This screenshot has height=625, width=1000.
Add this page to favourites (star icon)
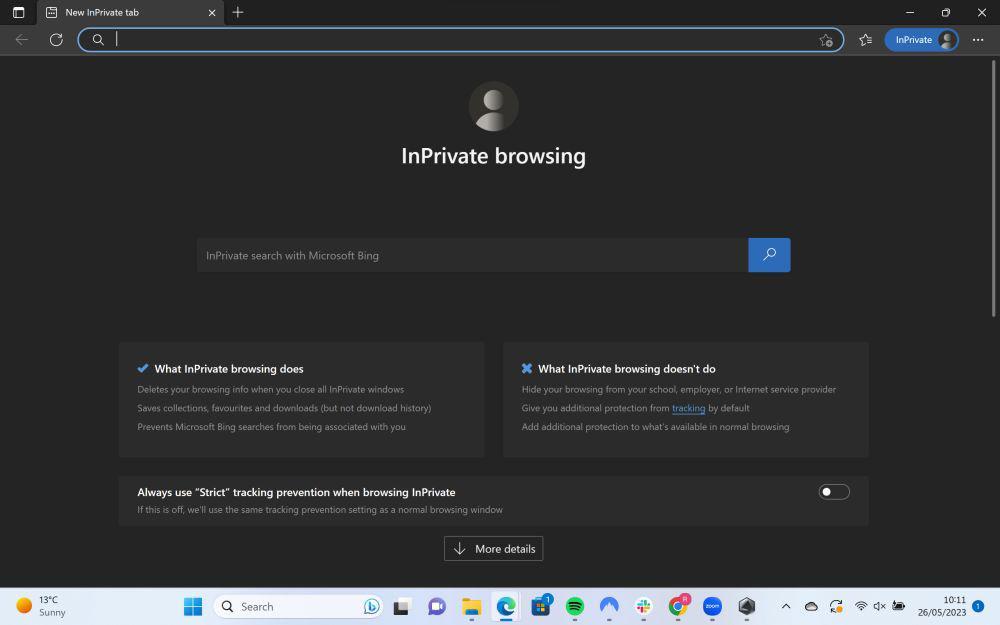(826, 40)
